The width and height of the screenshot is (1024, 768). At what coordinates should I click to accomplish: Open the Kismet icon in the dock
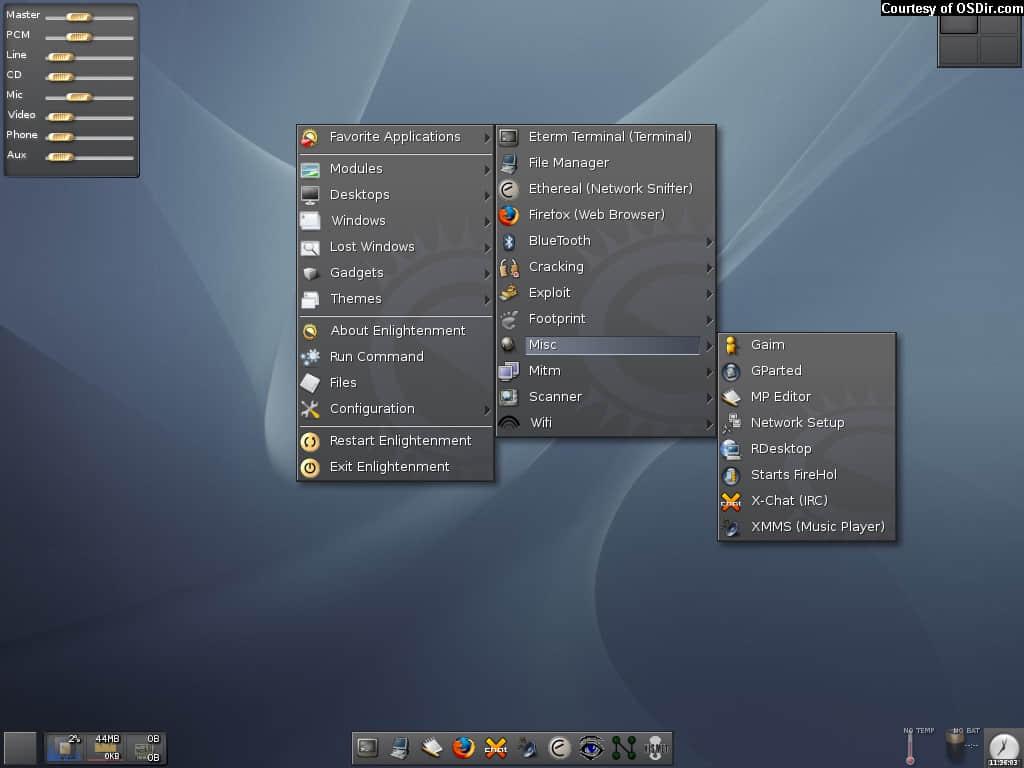pyautogui.click(x=655, y=747)
